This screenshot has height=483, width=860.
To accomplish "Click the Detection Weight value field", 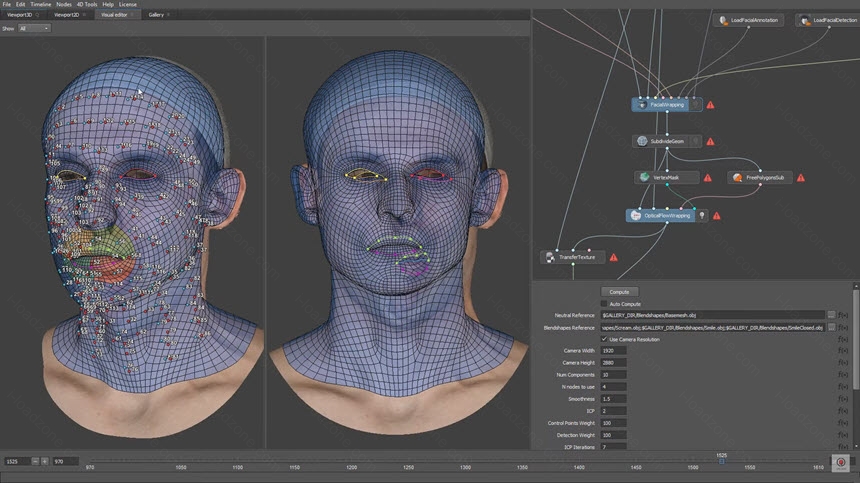I will pyautogui.click(x=613, y=435).
